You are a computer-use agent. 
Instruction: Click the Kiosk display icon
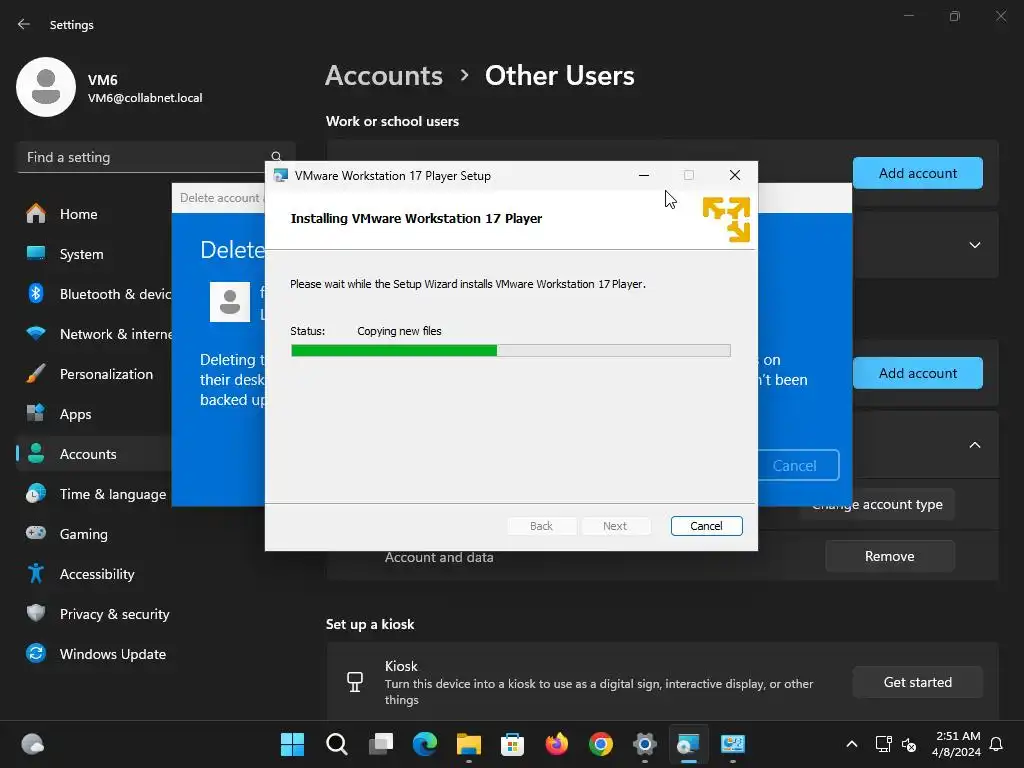[x=355, y=682]
